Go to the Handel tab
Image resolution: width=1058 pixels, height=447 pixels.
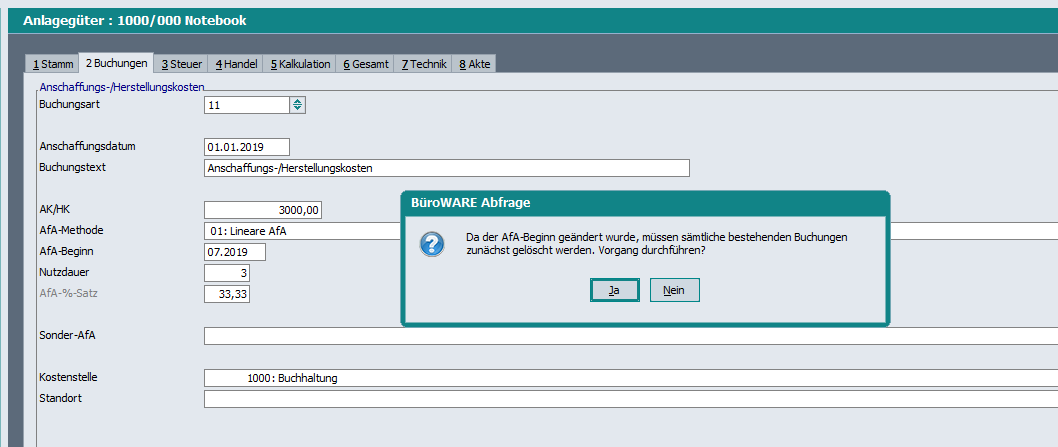(x=236, y=64)
